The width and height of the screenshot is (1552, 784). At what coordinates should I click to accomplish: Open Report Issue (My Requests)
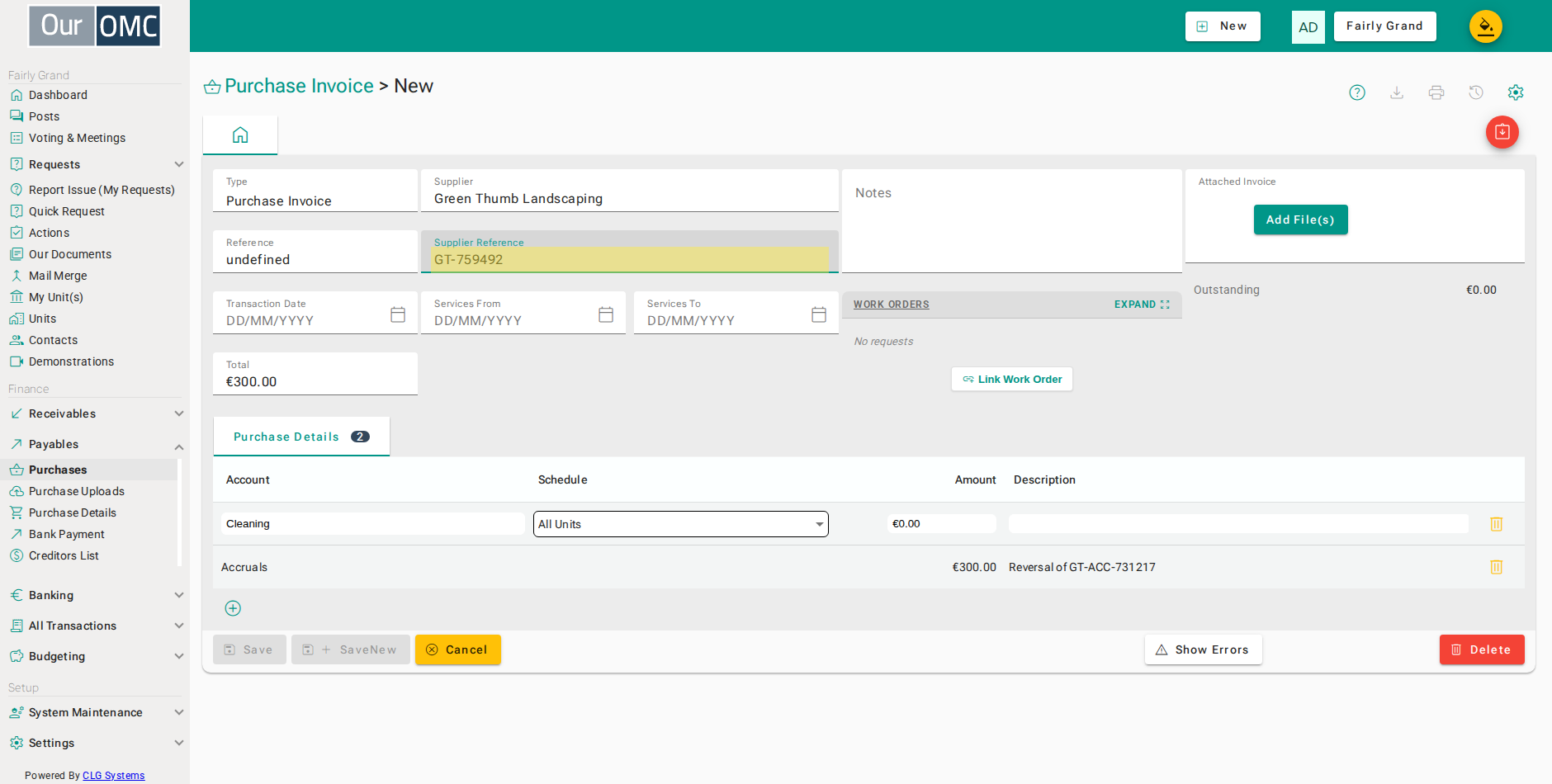coord(102,190)
